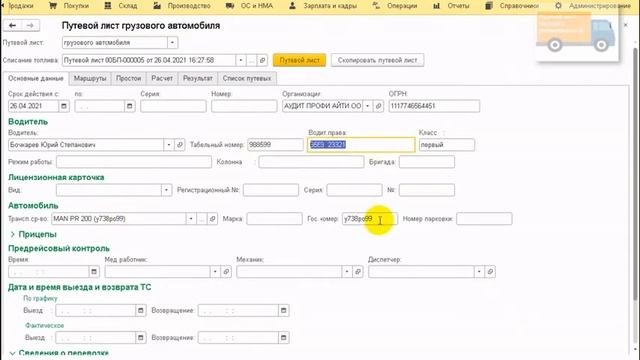Open ОС и НМА menu section
This screenshot has height=360, width=640.
click(x=249, y=6)
